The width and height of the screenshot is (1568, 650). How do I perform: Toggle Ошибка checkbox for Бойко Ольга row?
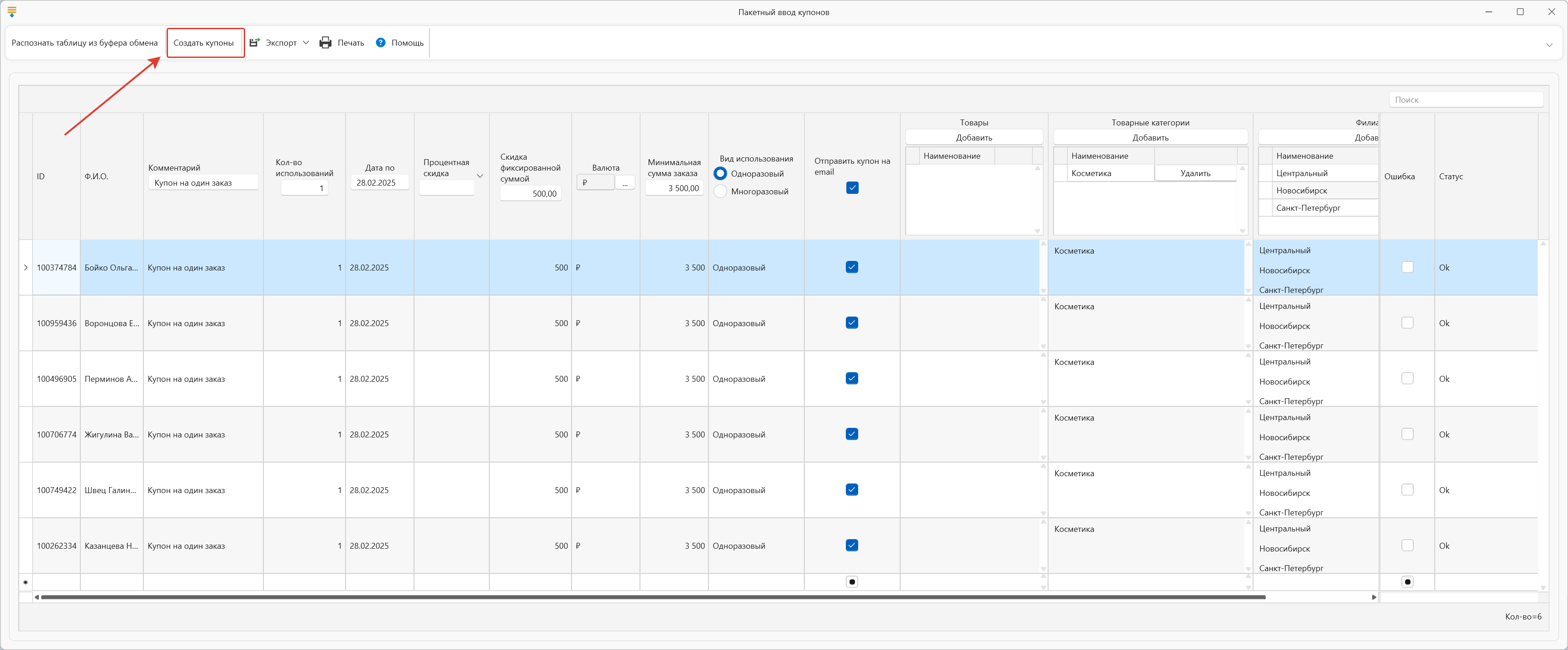coord(1407,267)
